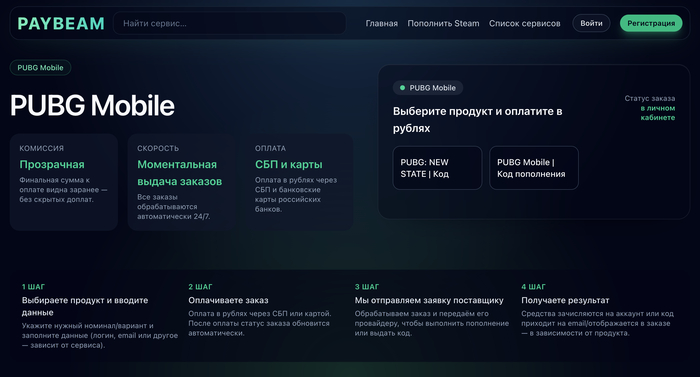The image size is (700, 377).
Task: Click the "Все заказы обрабатываются автоматически 24/7." text
Action: point(174,207)
